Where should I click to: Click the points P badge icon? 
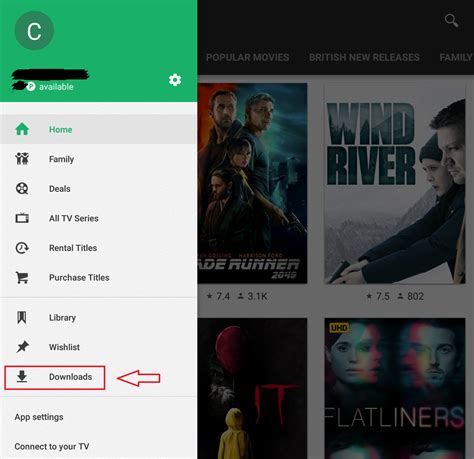(31, 87)
